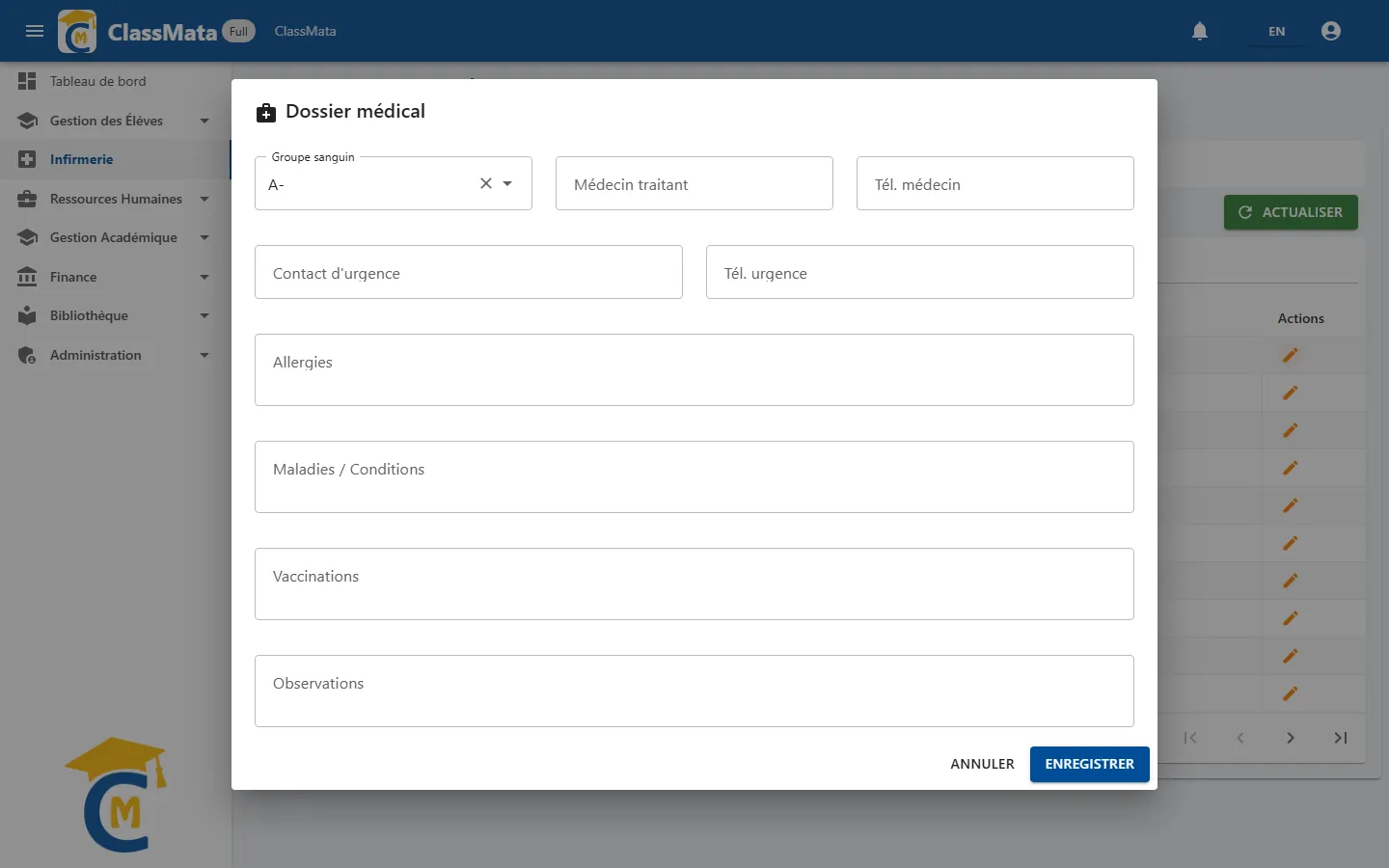Switch language with EN button
1389x868 pixels.
click(1276, 31)
